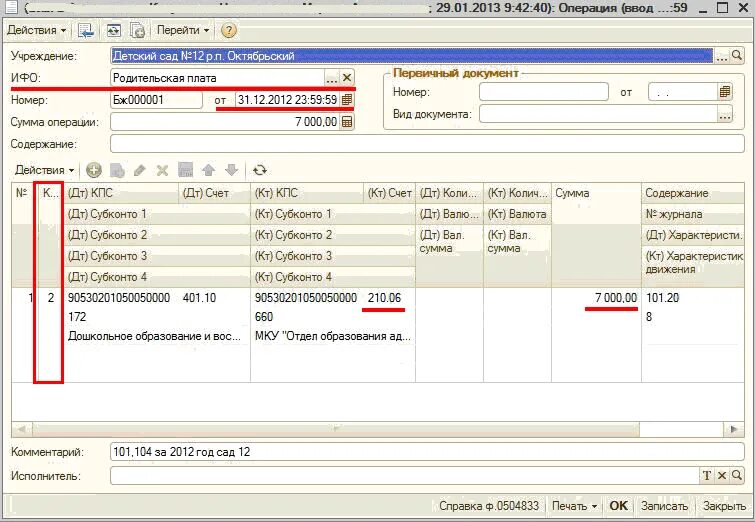Click the (Кт) Счет column header
This screenshot has height=522, width=755.
click(390, 193)
